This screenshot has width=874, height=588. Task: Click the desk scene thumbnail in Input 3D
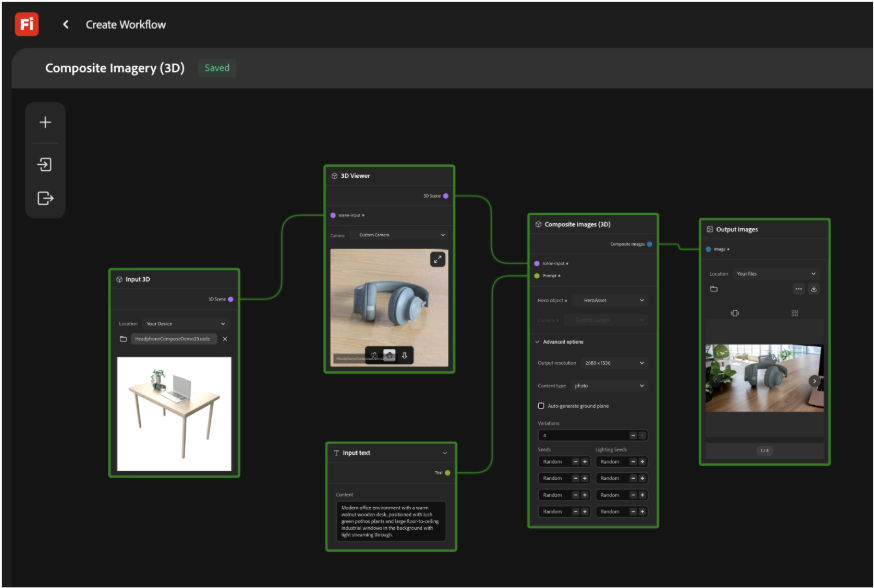pos(174,414)
